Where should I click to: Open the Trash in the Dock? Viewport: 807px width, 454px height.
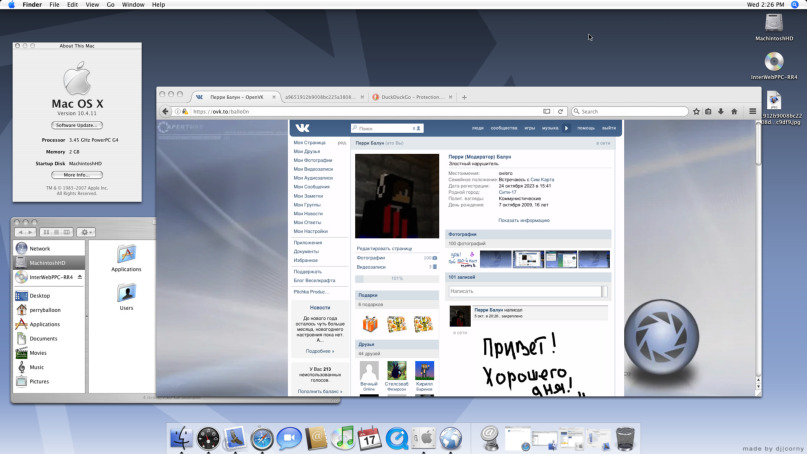coord(625,437)
